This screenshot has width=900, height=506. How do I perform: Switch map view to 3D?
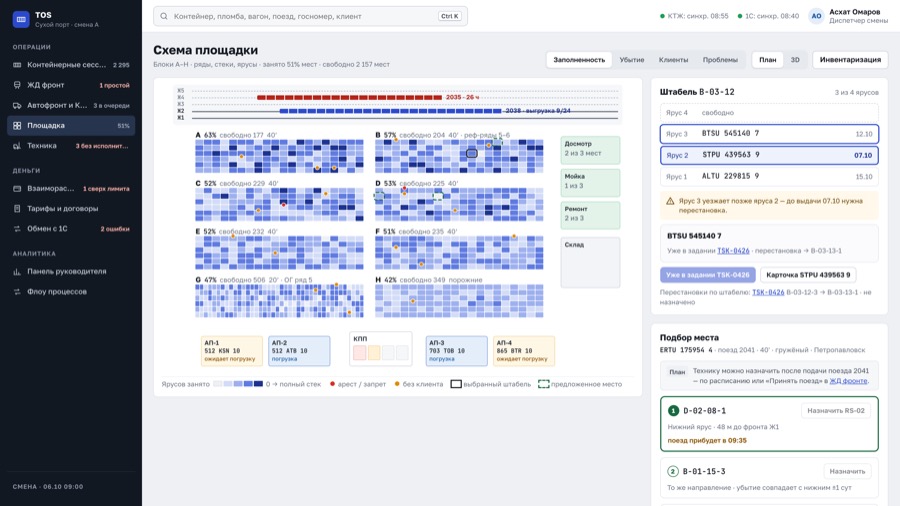point(795,60)
